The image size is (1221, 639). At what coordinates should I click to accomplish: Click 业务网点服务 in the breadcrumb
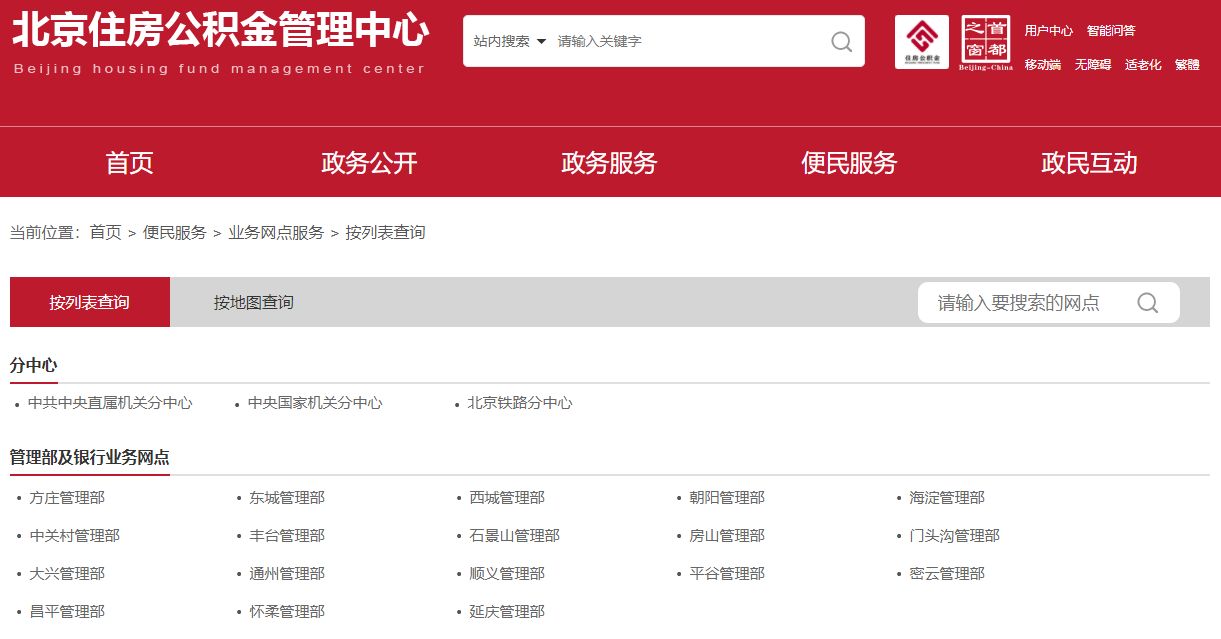(276, 232)
